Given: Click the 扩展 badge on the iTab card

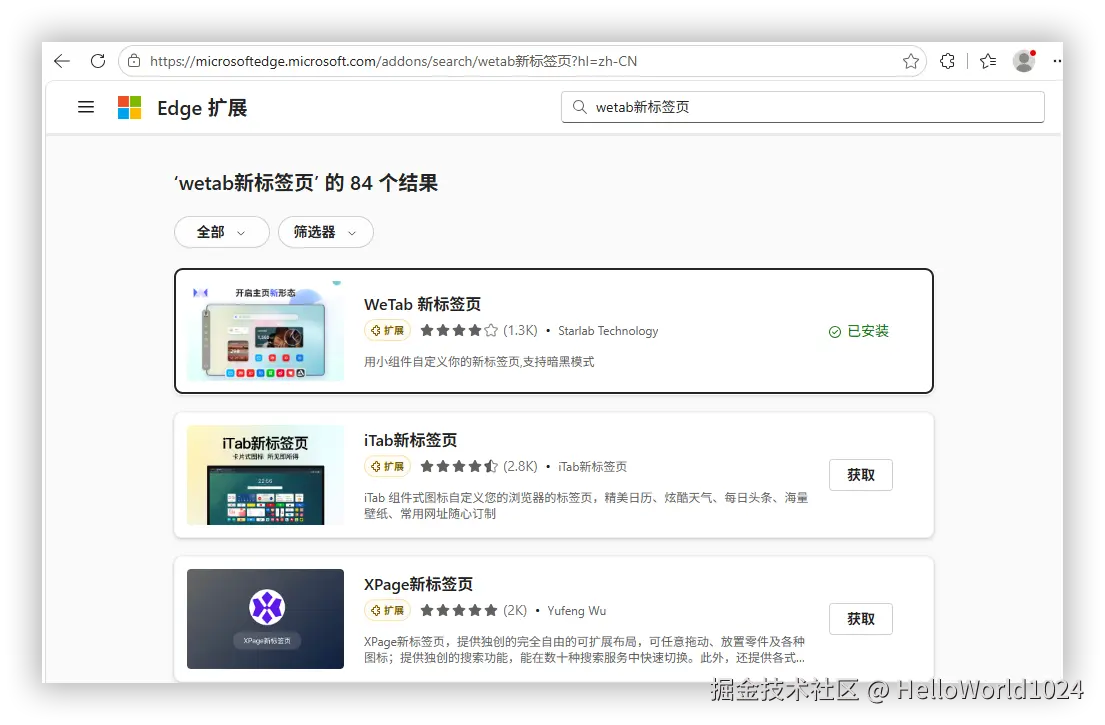Looking at the screenshot, I should coord(388,466).
